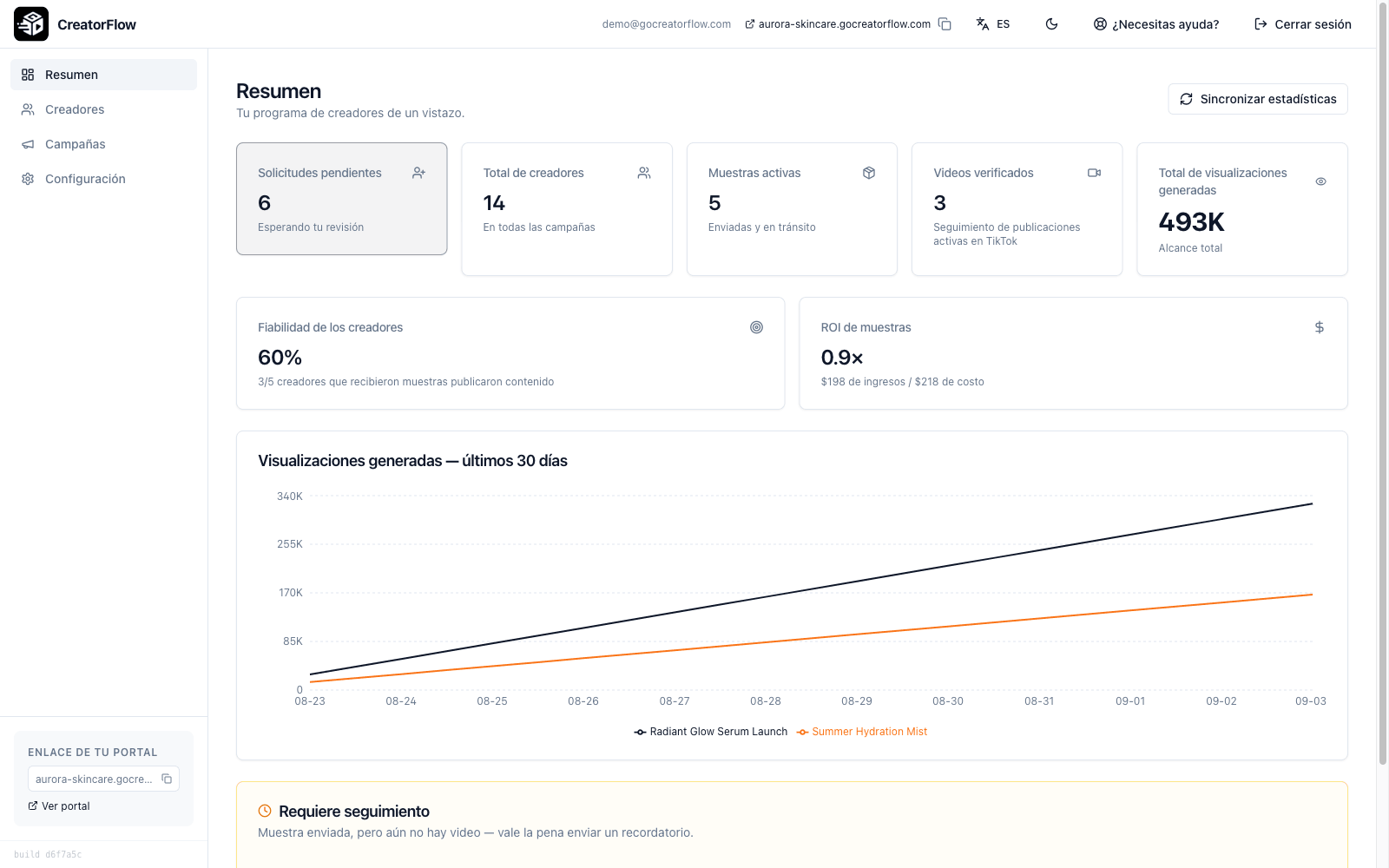Click Sincronizar estadísticas button
The height and width of the screenshot is (868, 1389).
click(x=1258, y=99)
